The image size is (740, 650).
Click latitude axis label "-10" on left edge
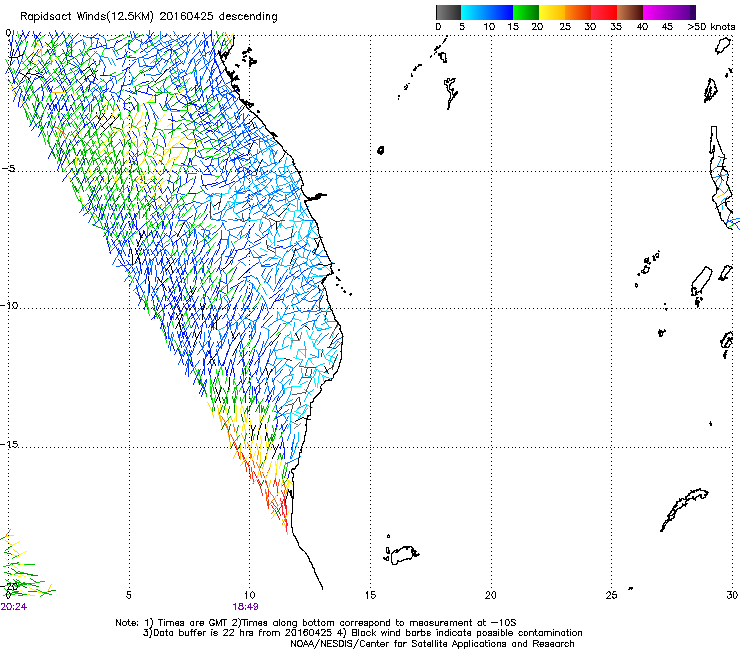click(x=9, y=305)
